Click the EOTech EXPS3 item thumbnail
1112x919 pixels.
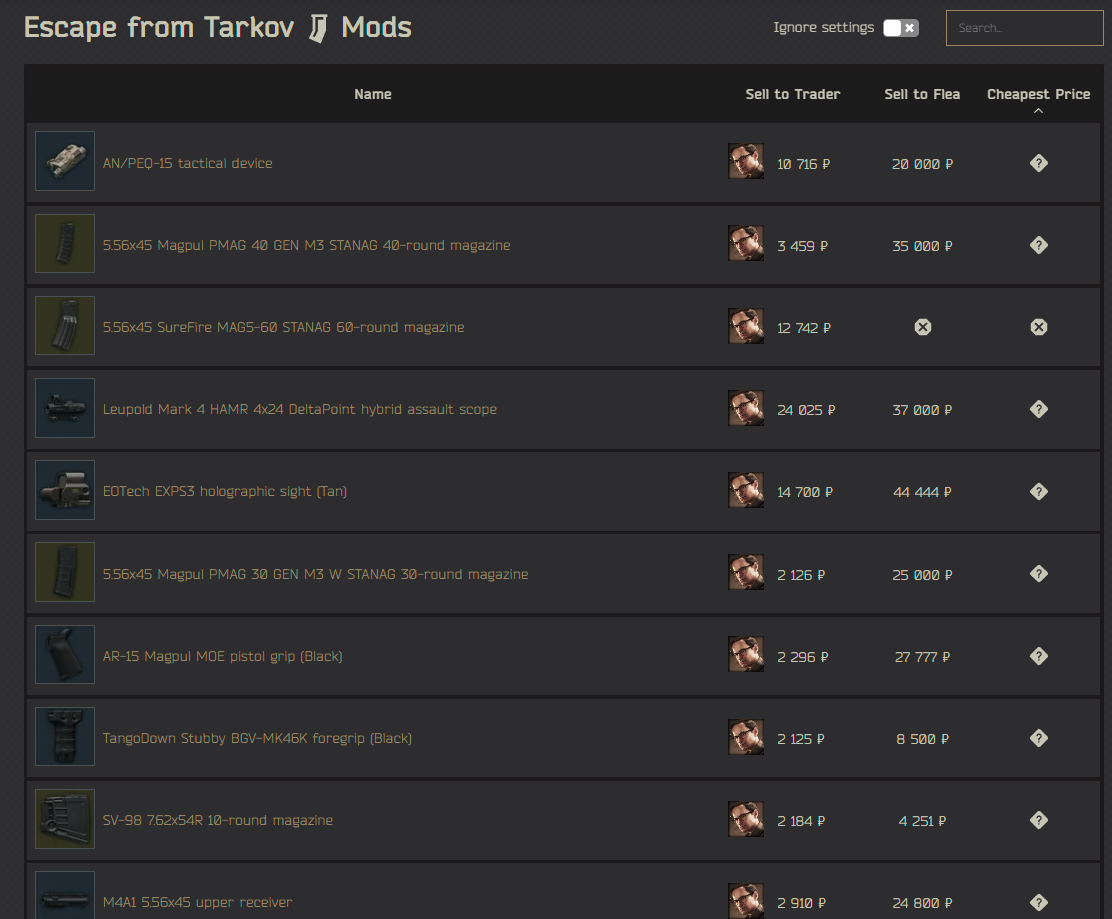pos(64,490)
